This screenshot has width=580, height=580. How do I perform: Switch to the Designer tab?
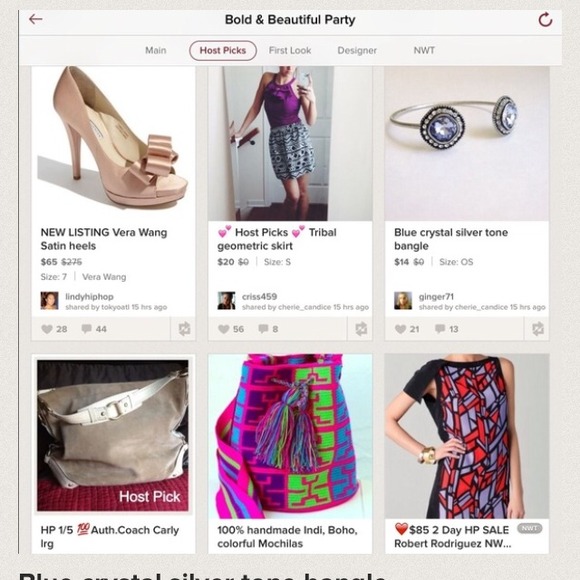pyautogui.click(x=357, y=50)
